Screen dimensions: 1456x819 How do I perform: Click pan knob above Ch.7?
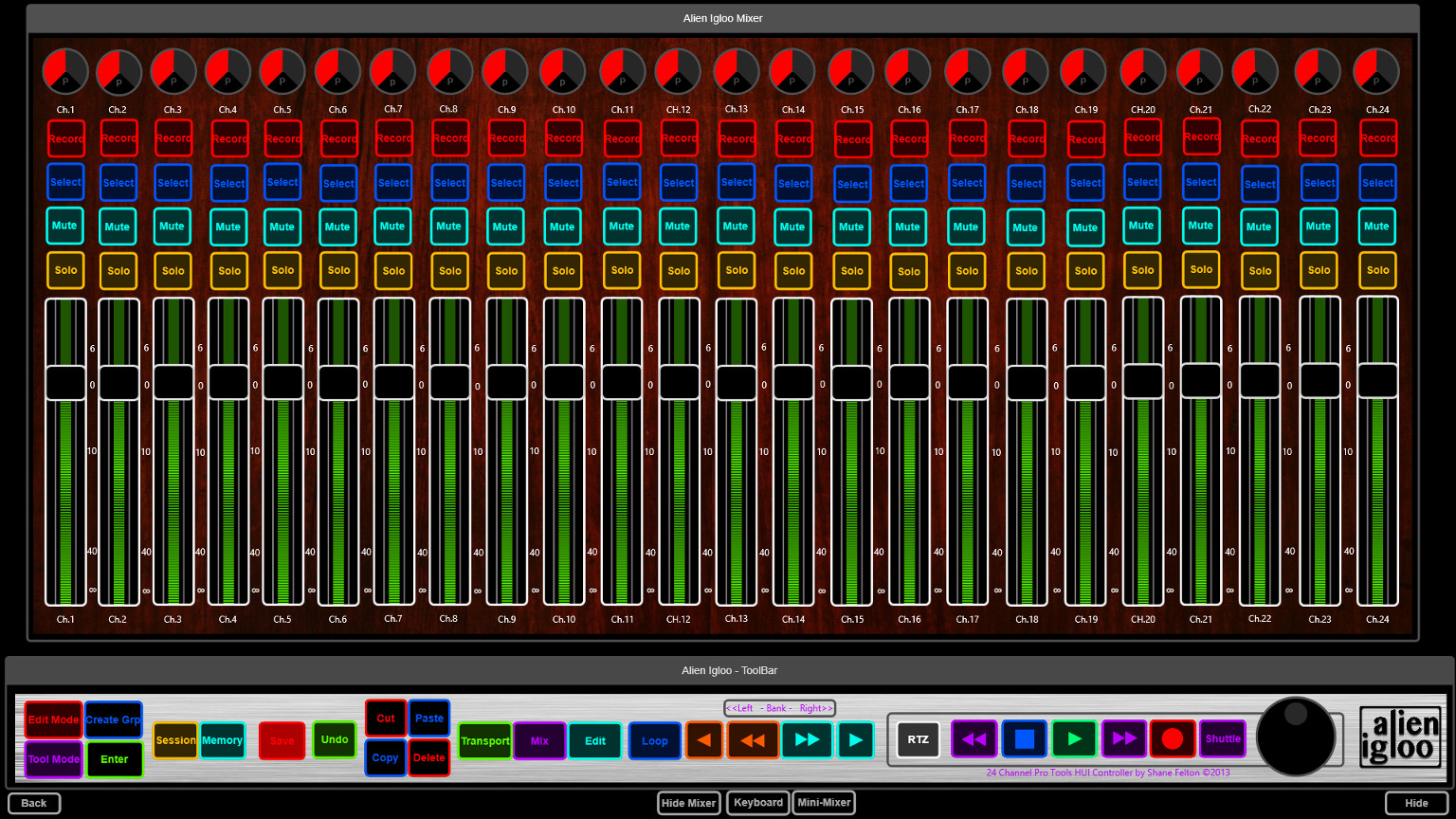click(x=392, y=72)
